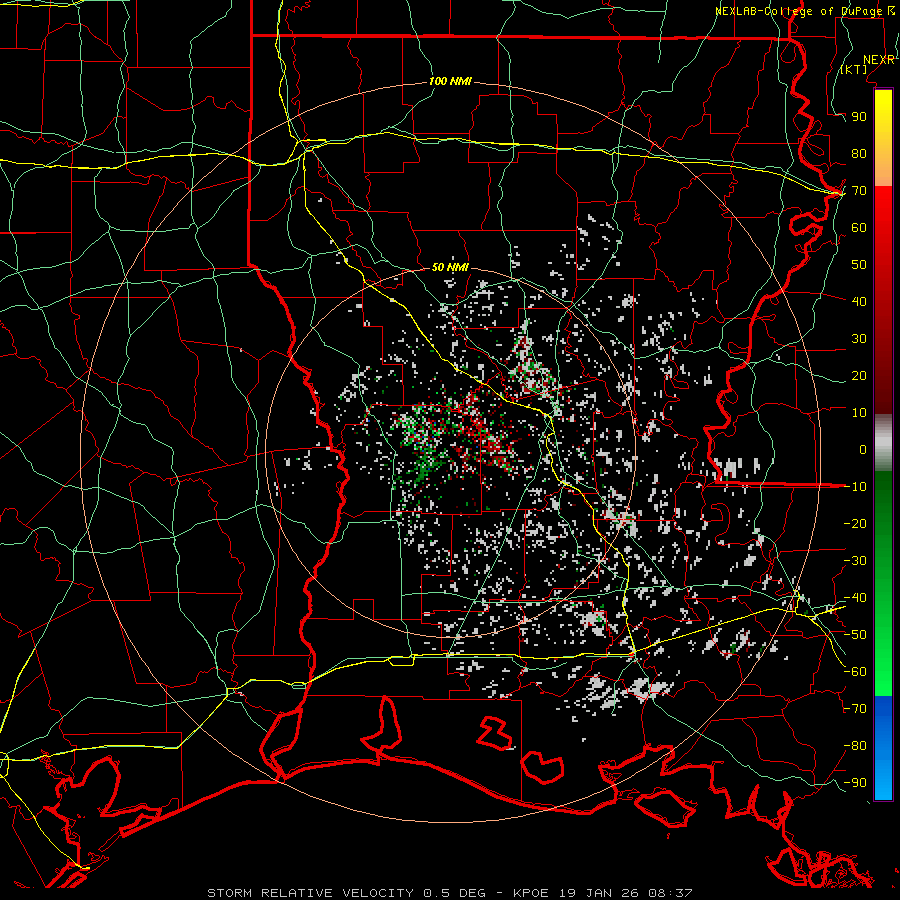Pick the gray zero-velocity color bar segment
This screenshot has height=900, width=900.
883,443
